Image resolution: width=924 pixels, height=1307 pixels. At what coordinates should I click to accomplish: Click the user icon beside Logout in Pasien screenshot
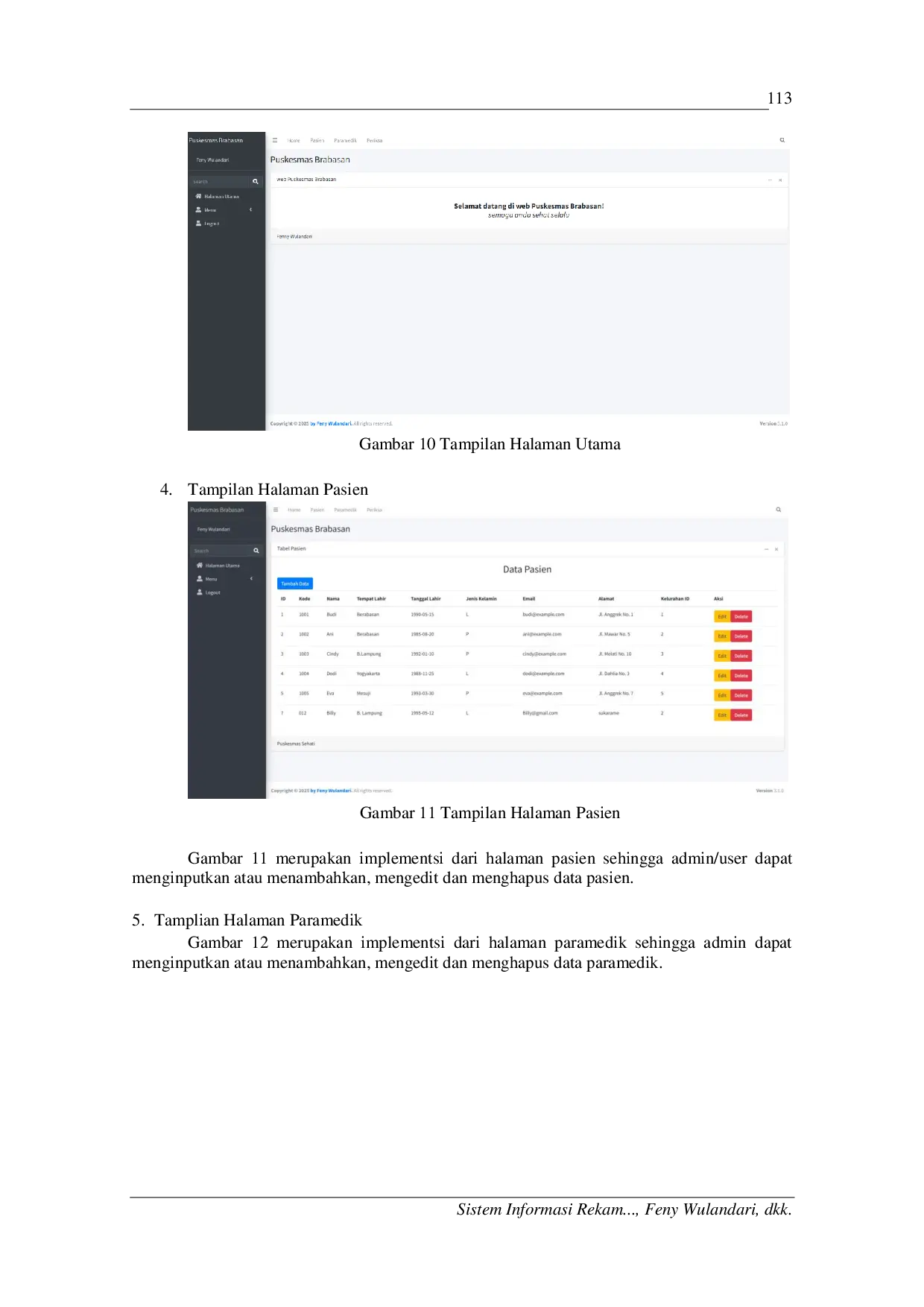click(x=200, y=592)
